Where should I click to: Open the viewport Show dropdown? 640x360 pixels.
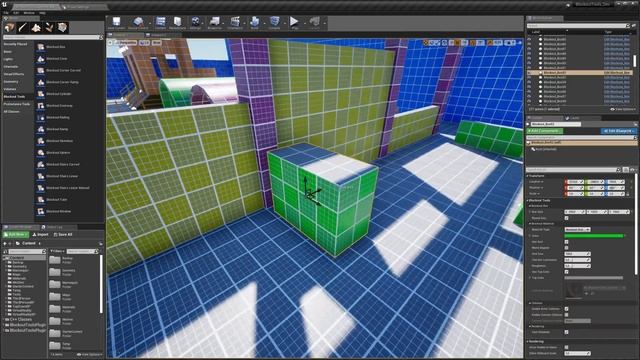coord(157,42)
